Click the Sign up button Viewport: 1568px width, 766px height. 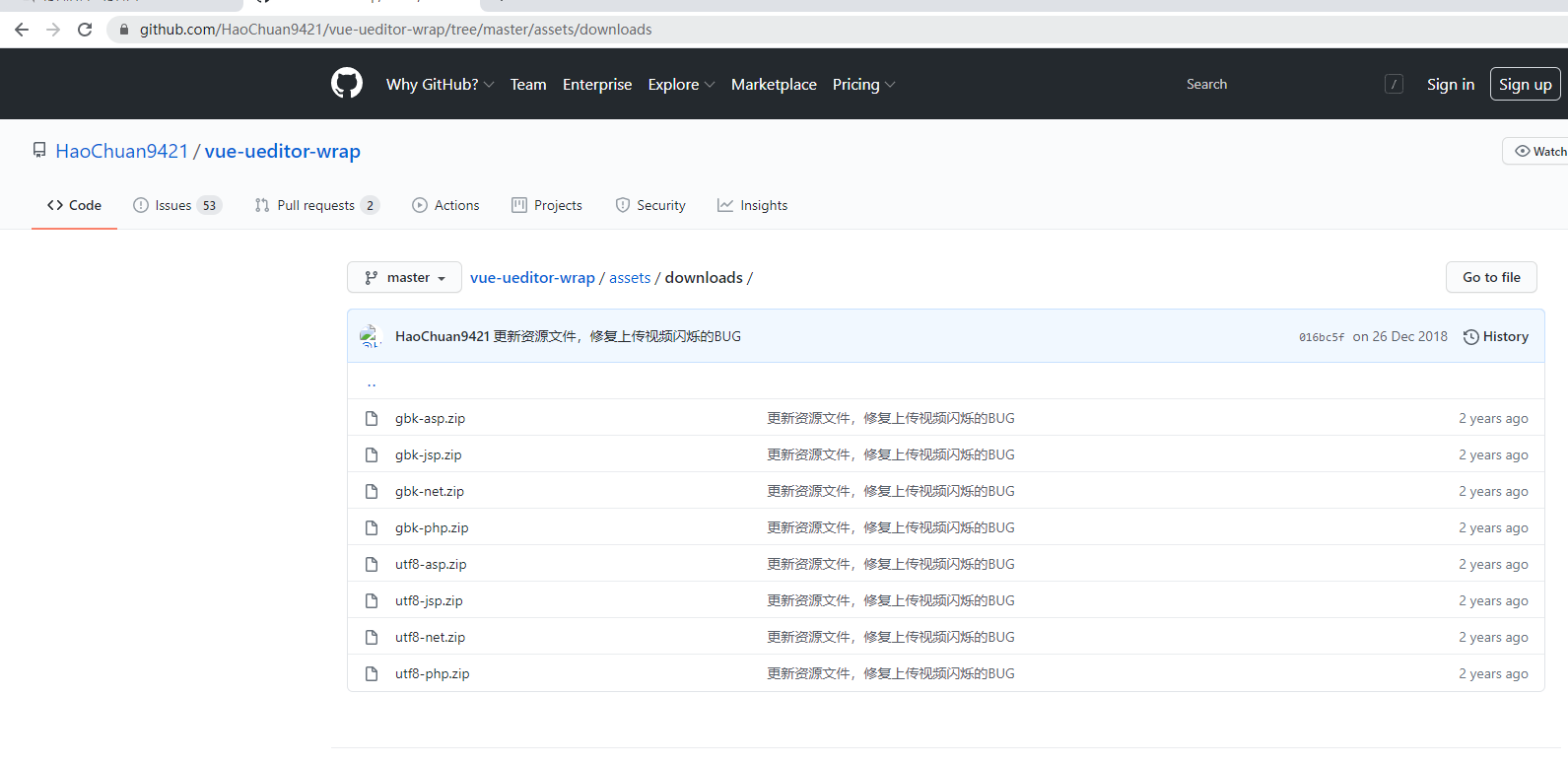pyautogui.click(x=1525, y=85)
